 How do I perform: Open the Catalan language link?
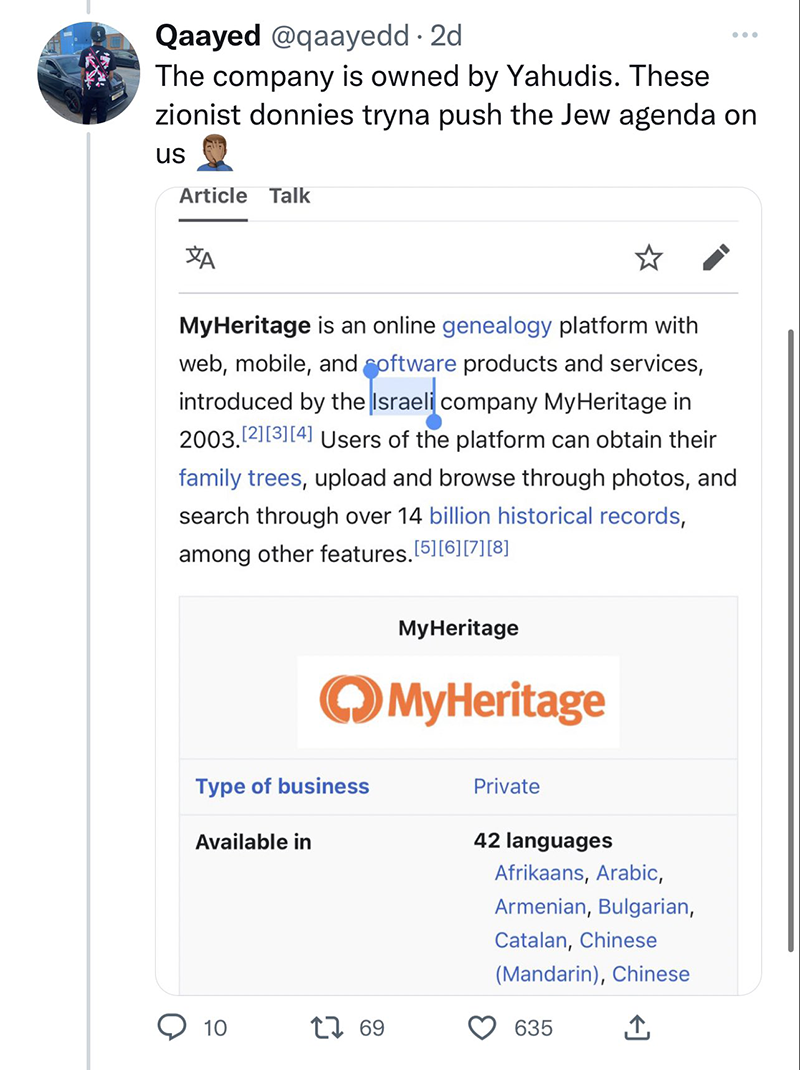pos(531,940)
